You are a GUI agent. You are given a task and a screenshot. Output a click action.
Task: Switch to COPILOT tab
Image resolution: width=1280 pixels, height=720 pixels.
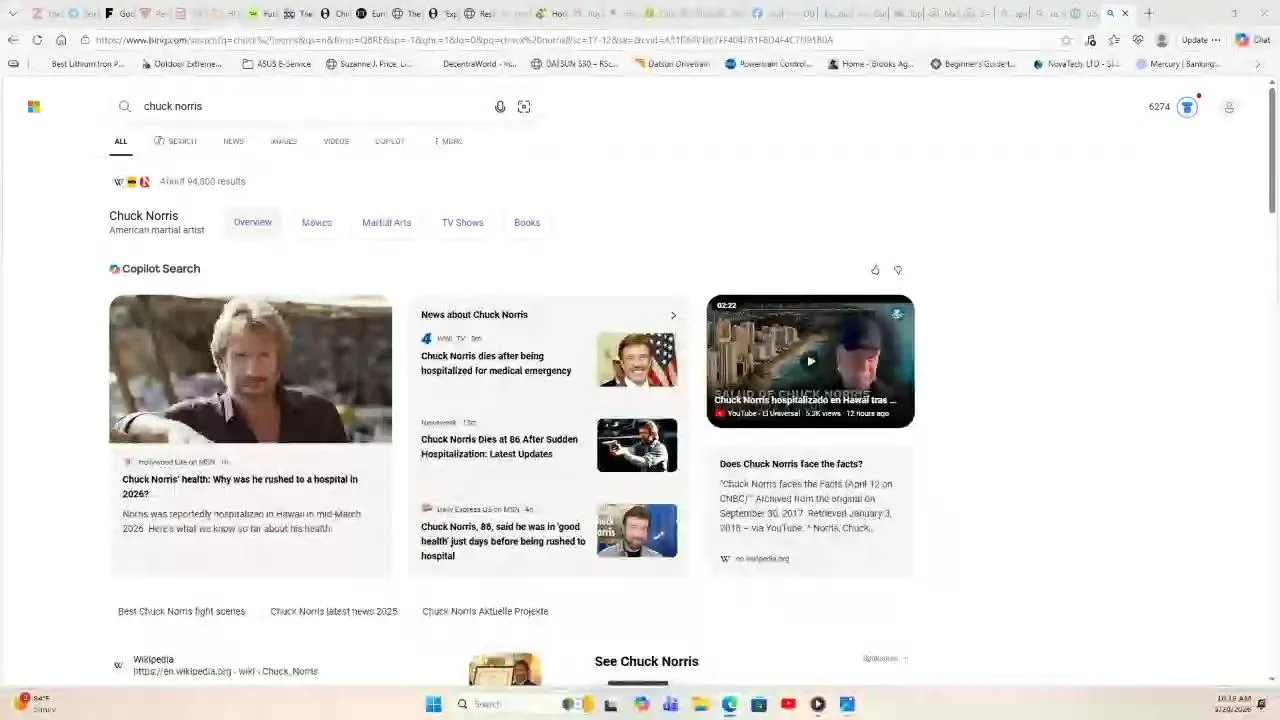[x=390, y=141]
